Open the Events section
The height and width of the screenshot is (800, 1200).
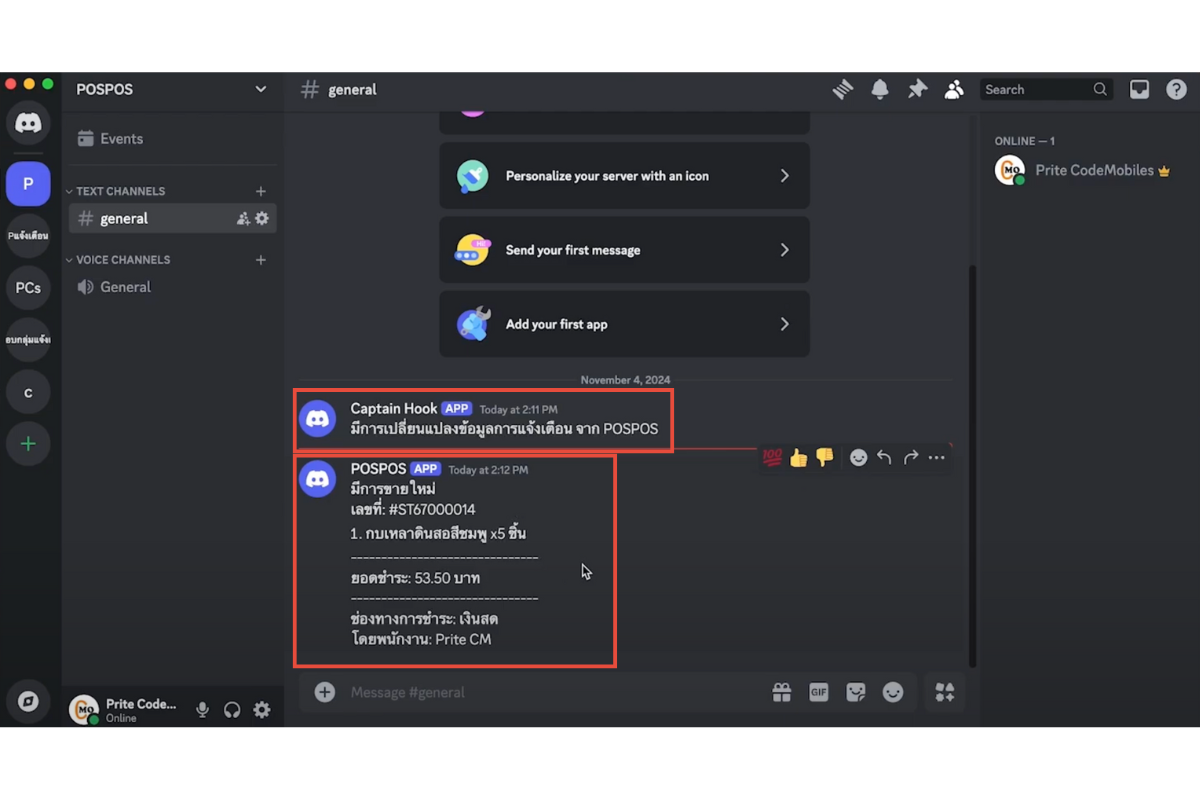coord(121,139)
